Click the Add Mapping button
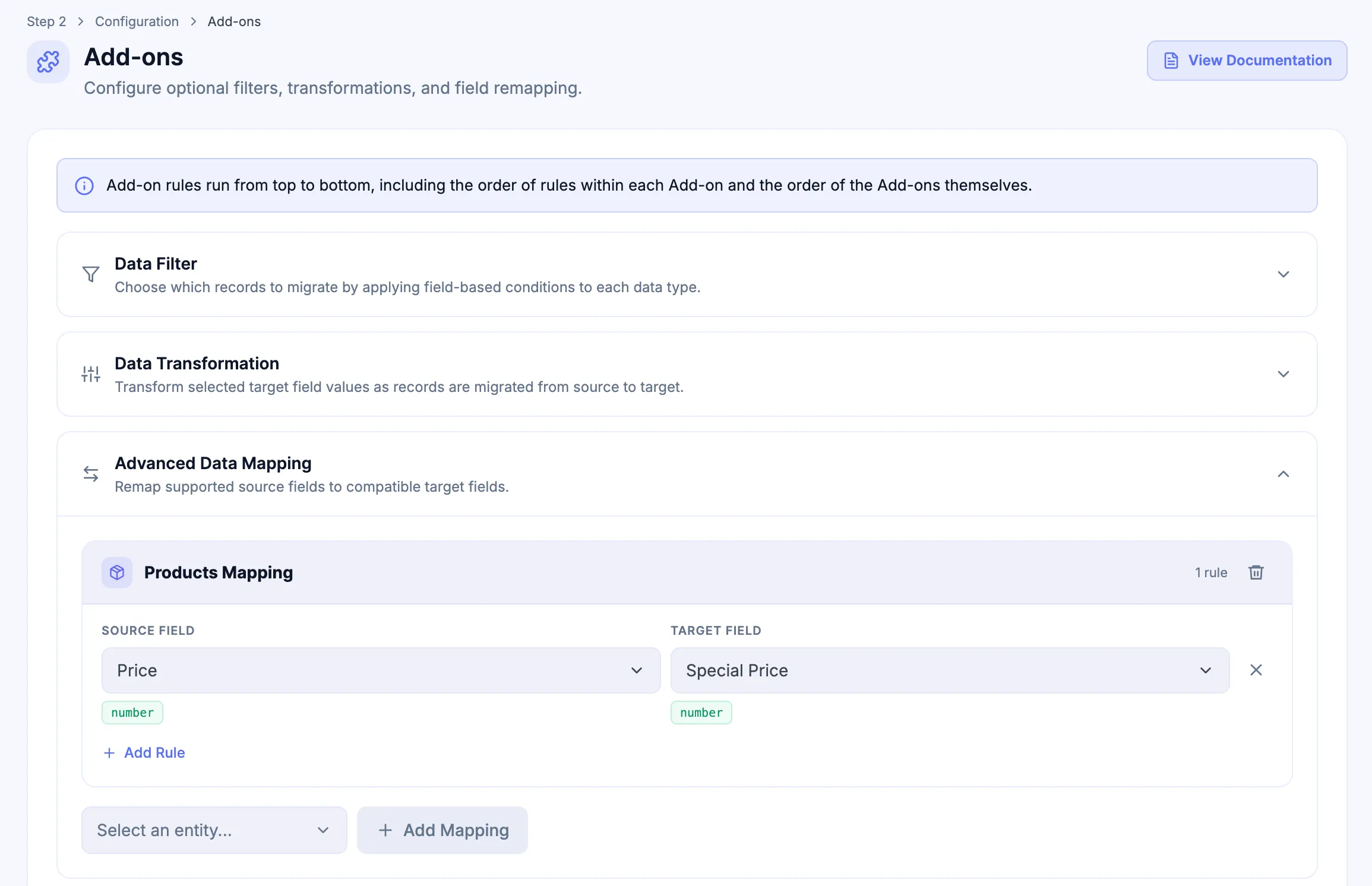The width and height of the screenshot is (1372, 886). tap(442, 830)
